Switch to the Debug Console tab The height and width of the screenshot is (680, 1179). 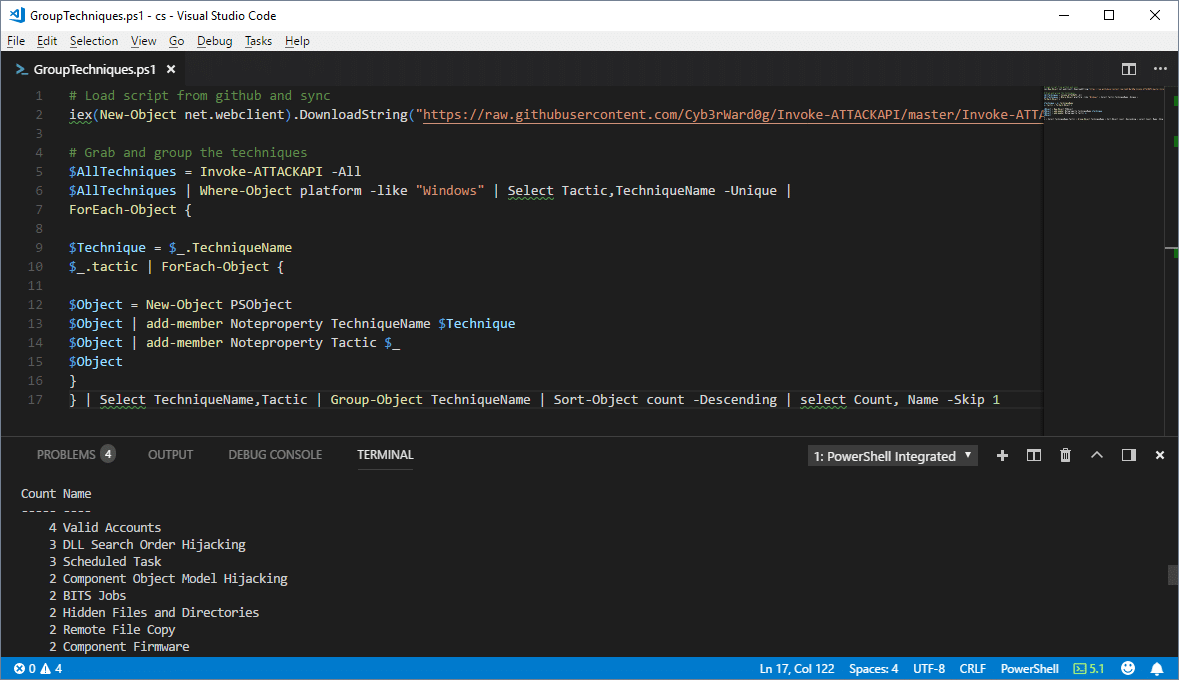(275, 454)
